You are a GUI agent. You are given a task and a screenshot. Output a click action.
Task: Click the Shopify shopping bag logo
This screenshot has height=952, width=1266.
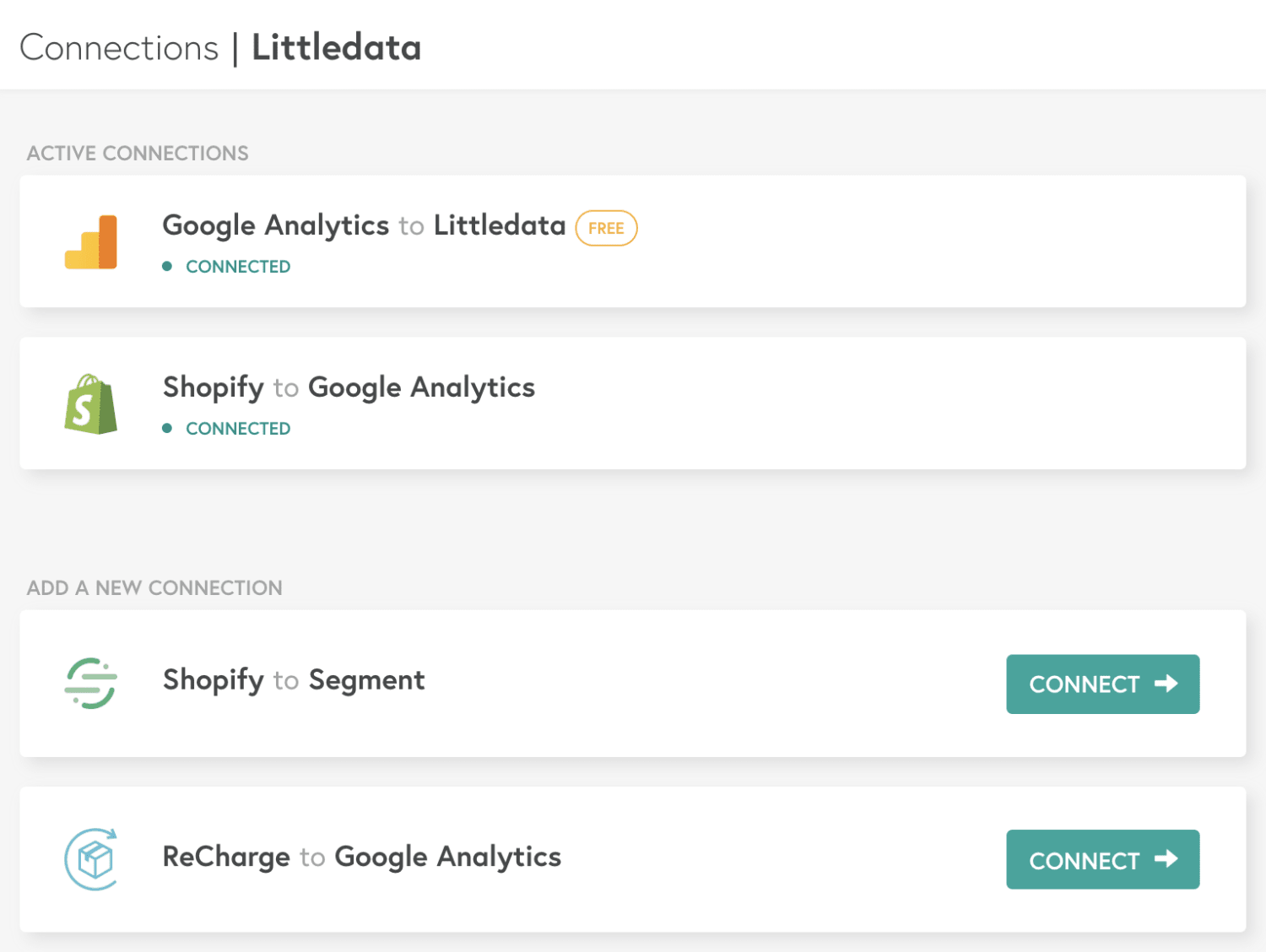pyautogui.click(x=91, y=404)
